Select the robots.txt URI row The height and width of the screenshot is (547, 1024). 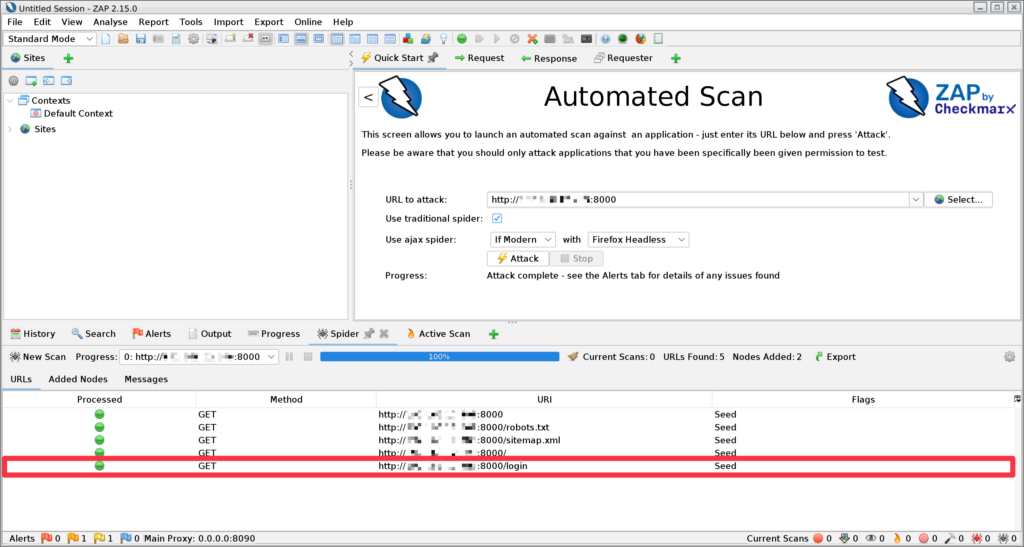pos(509,428)
